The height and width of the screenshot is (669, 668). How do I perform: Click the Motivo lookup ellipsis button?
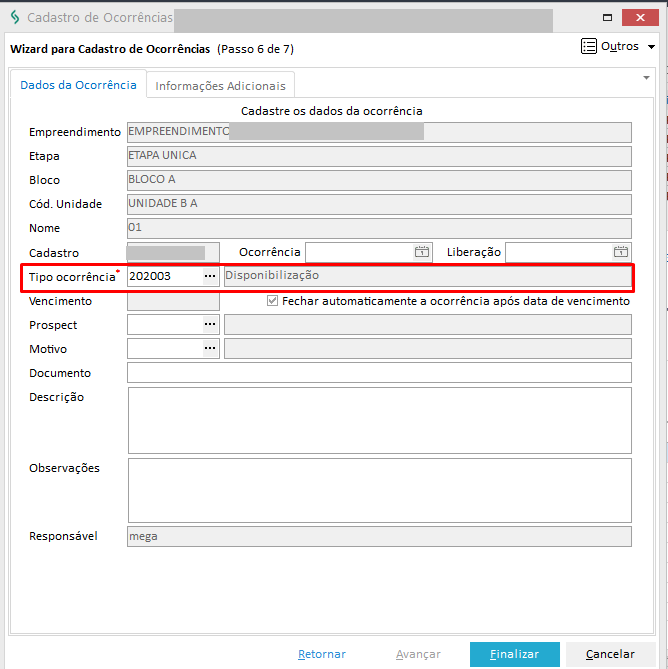210,349
